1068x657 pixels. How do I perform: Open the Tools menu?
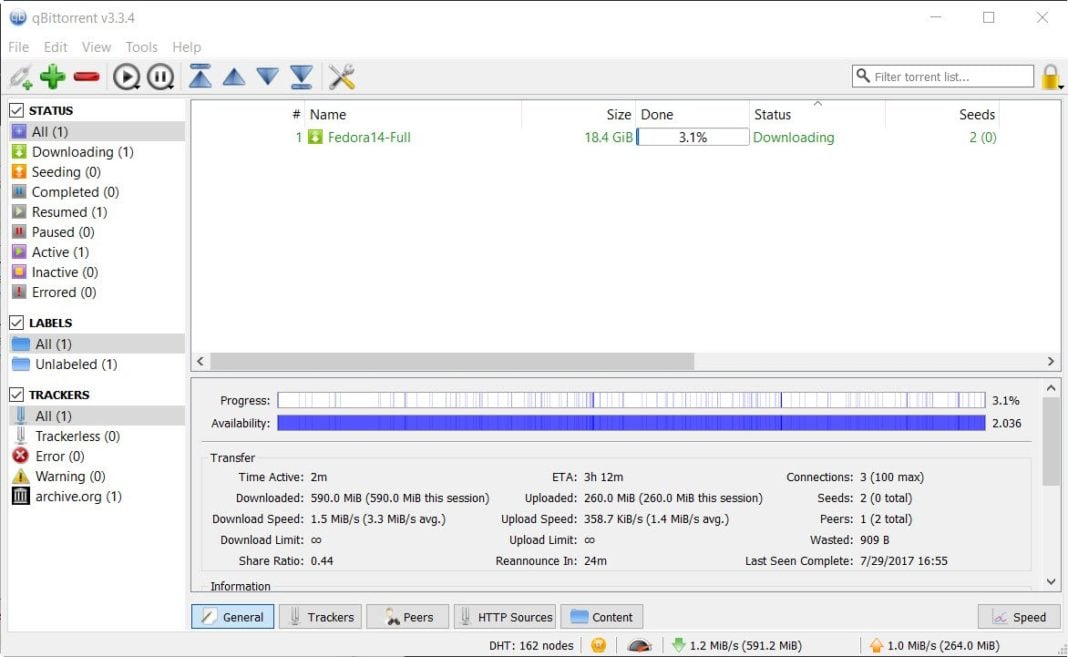point(141,46)
